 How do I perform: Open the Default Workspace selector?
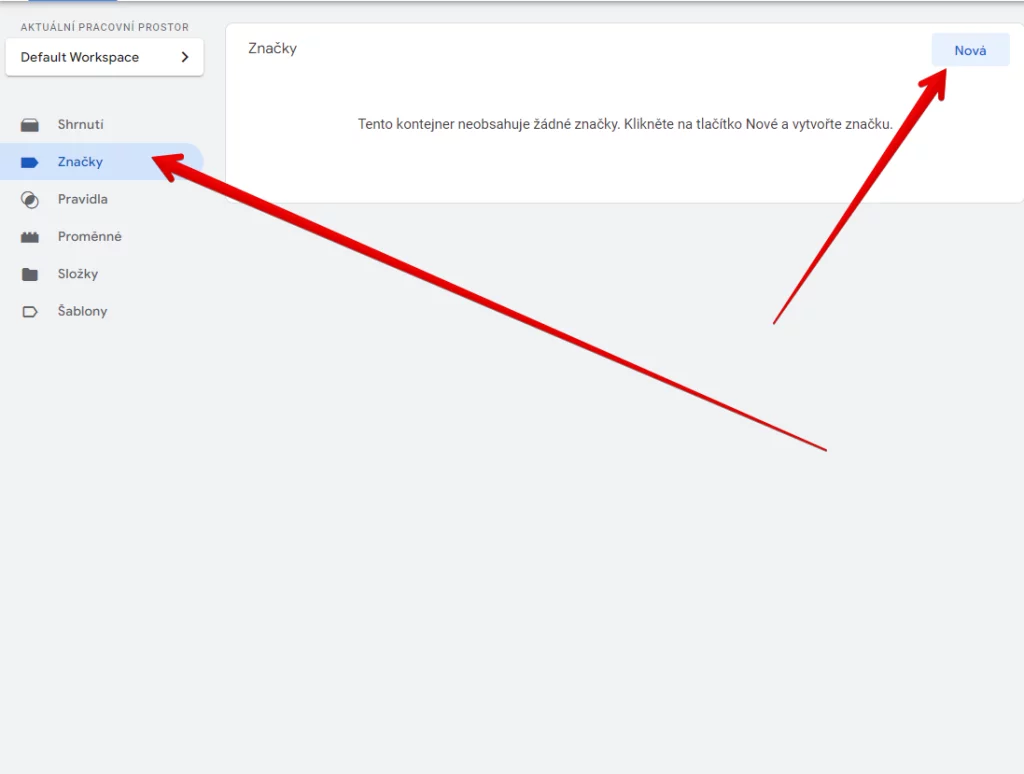click(x=104, y=57)
